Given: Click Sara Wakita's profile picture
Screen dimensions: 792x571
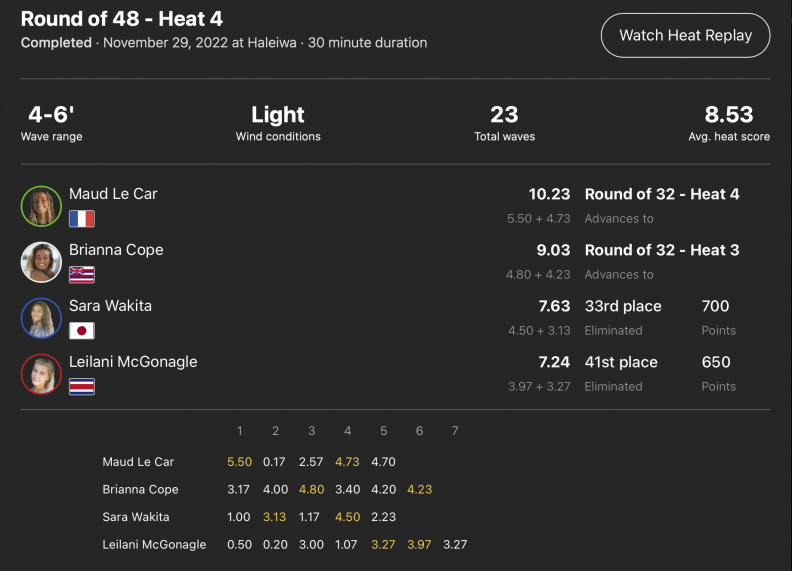Looking at the screenshot, I should pyautogui.click(x=41, y=318).
